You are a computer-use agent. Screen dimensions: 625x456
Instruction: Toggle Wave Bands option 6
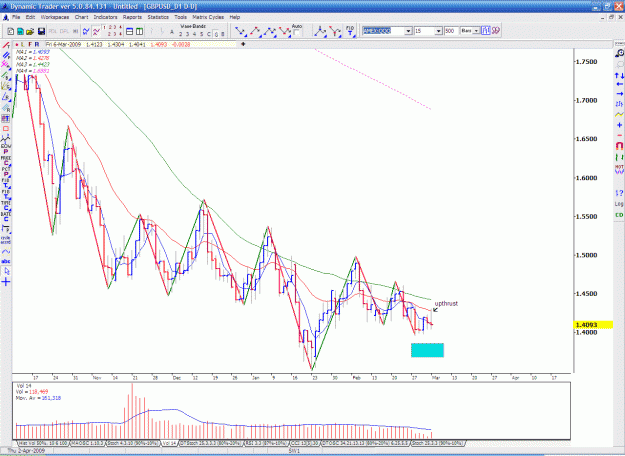click(216, 34)
